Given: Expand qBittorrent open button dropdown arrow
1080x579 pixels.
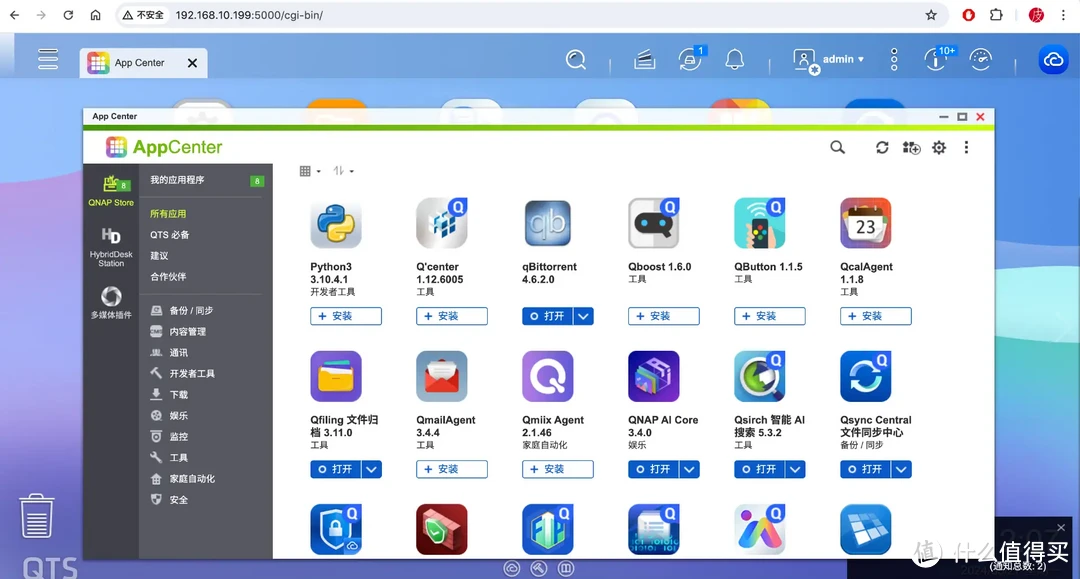Looking at the screenshot, I should pos(583,316).
